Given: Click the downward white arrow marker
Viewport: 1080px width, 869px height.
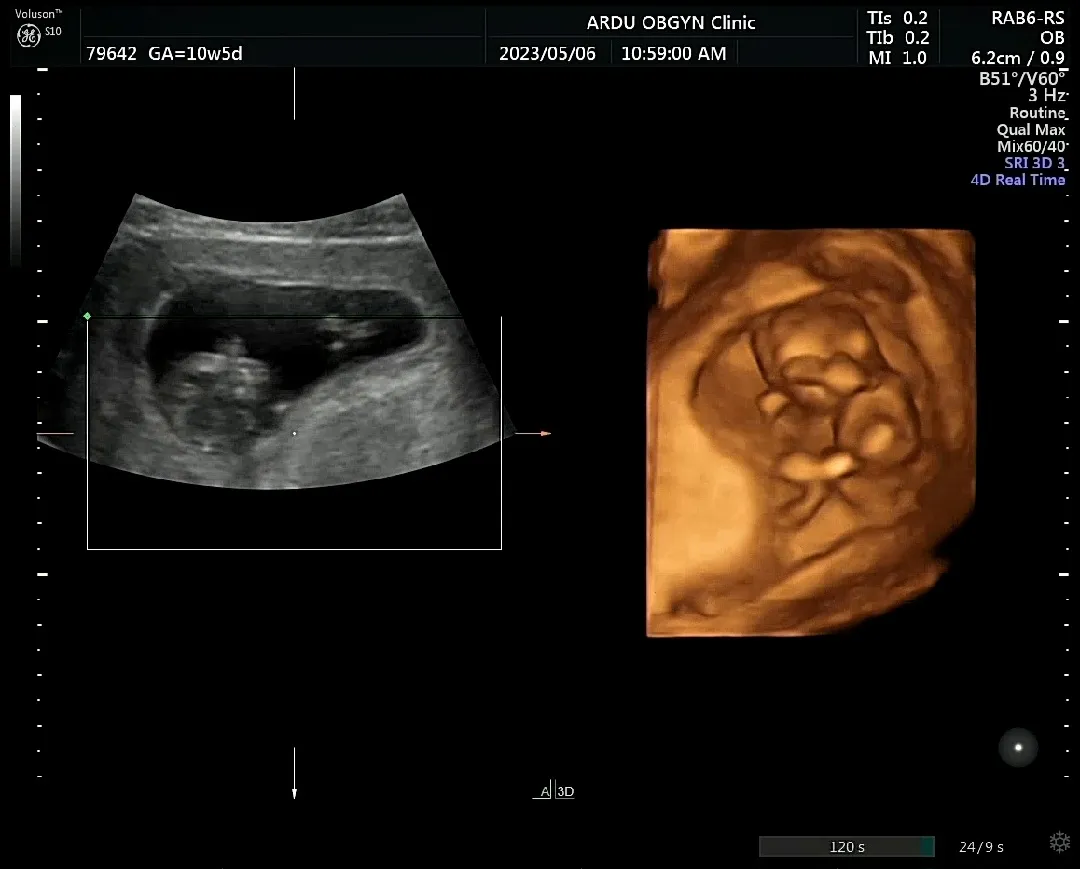Looking at the screenshot, I should 294,773.
